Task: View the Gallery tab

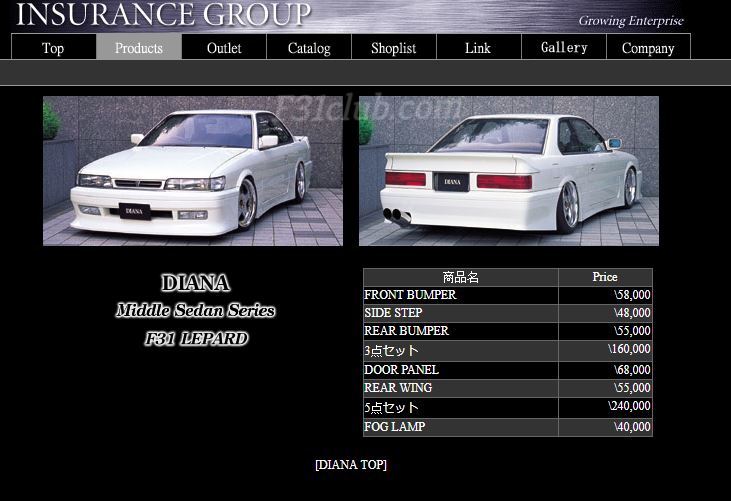Action: point(564,47)
